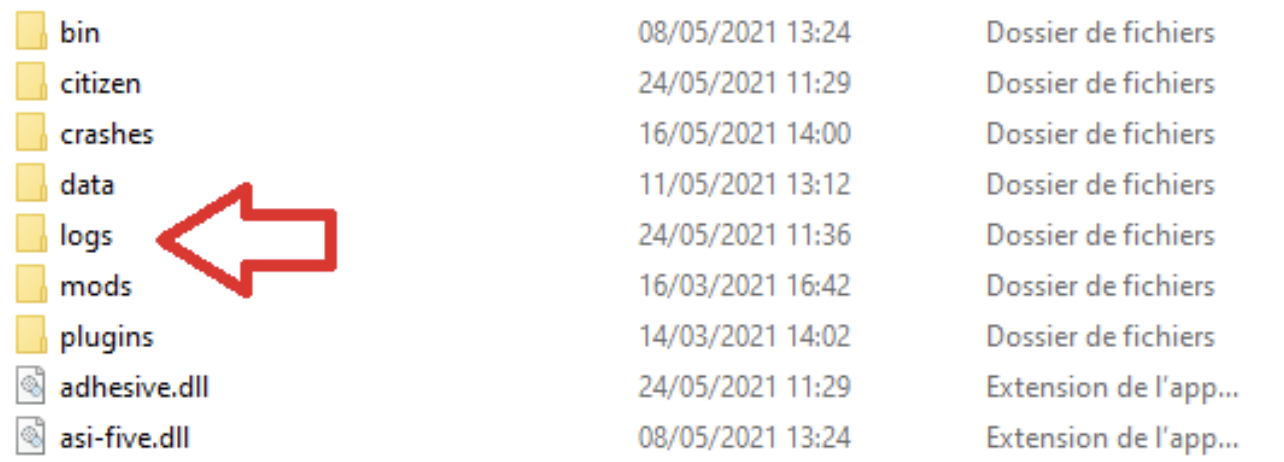Click adhesive.dll's Extension de l'app type
The width and height of the screenshot is (1284, 462).
coord(1112,387)
